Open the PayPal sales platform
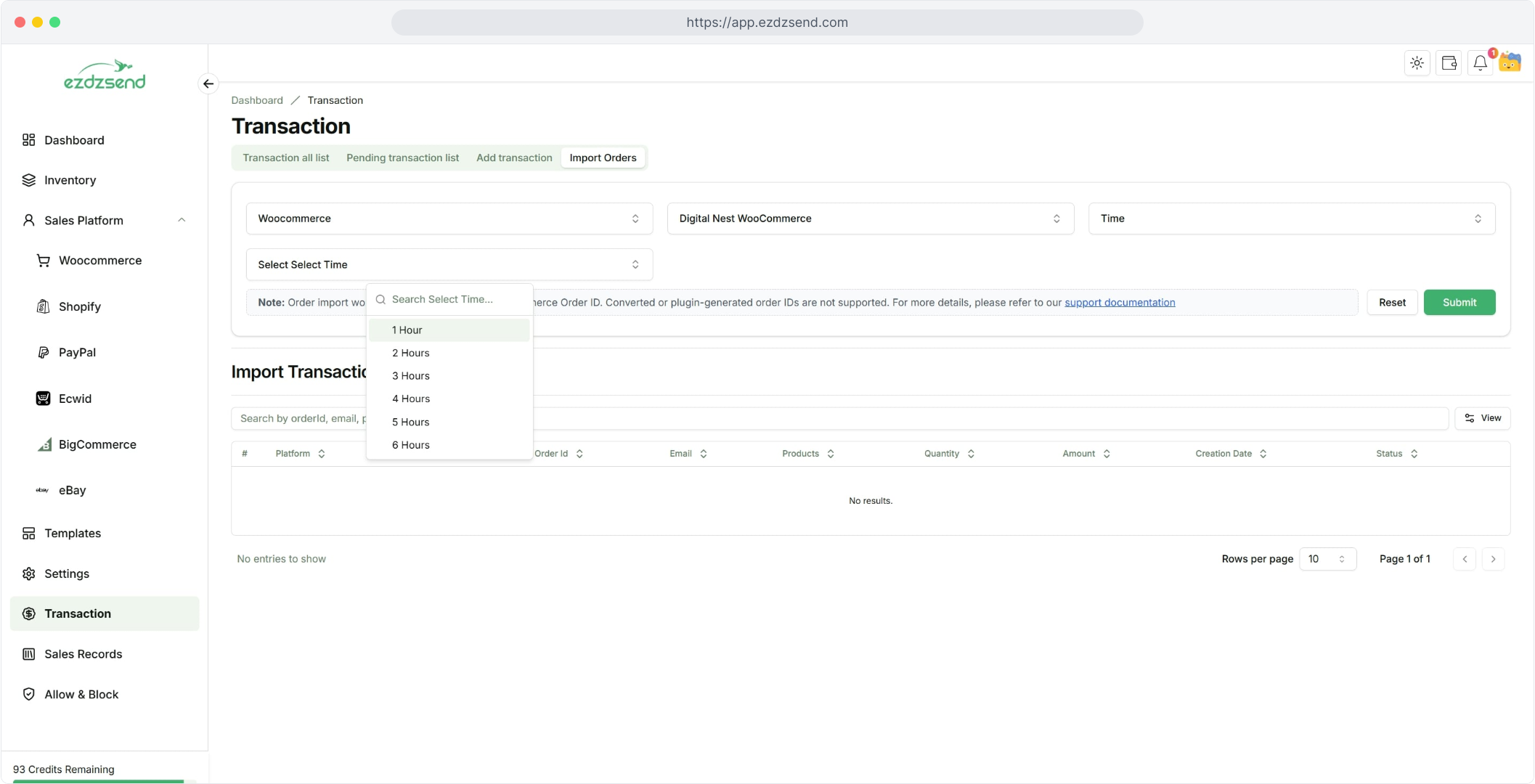Viewport: 1535px width, 784px height. click(x=77, y=352)
